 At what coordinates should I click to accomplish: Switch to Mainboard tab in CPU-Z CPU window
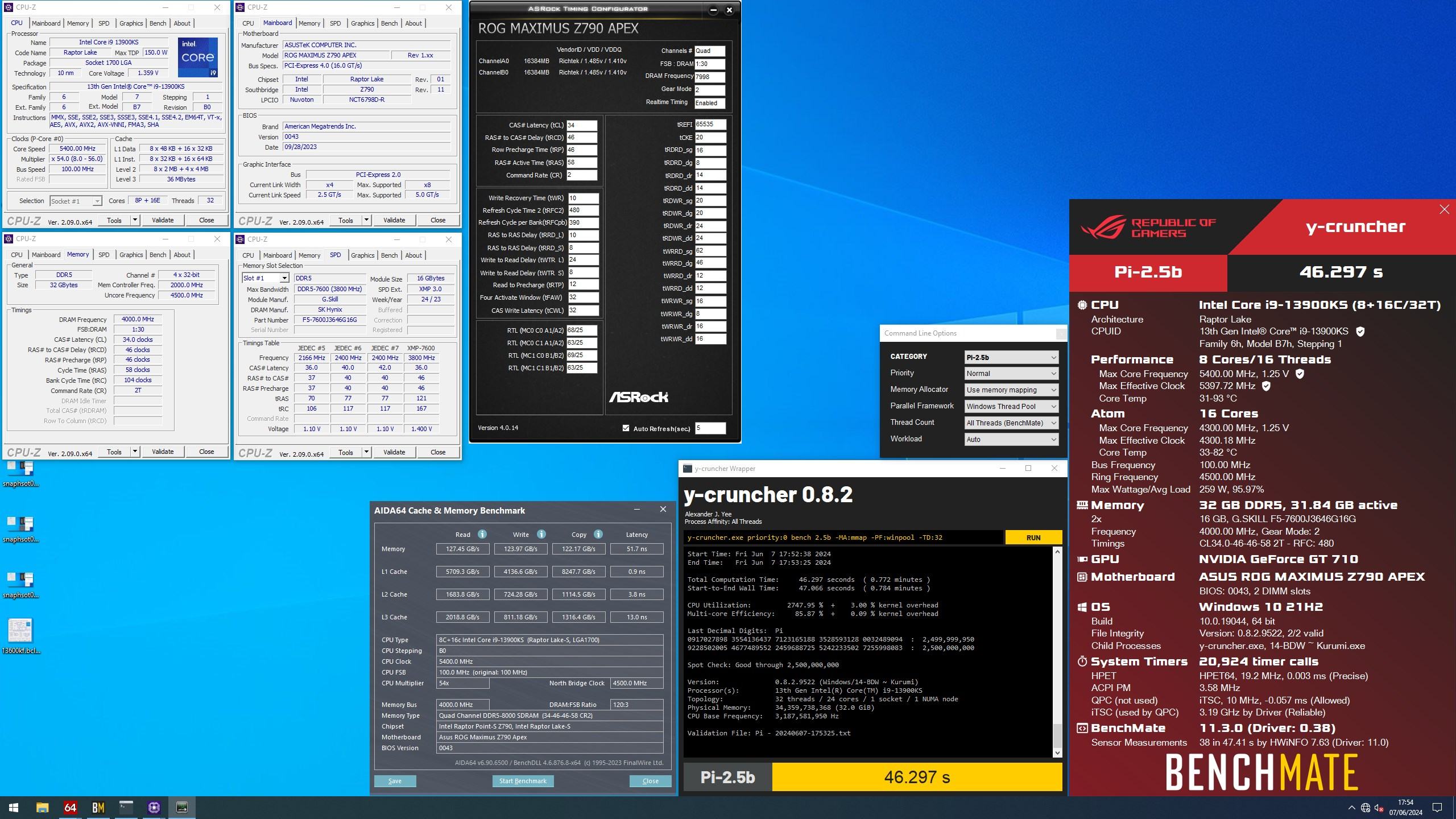[46, 23]
